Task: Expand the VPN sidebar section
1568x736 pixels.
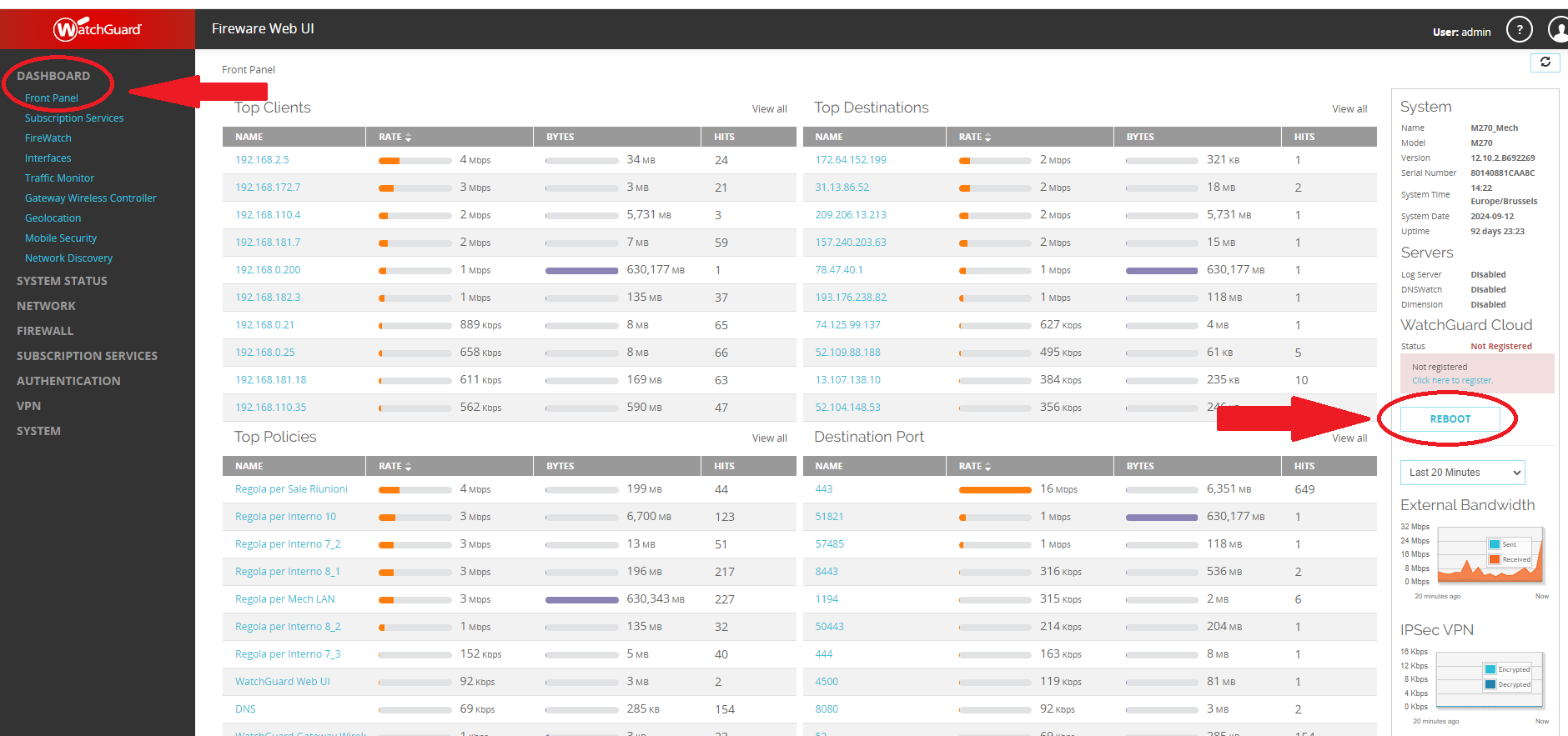Action: (x=28, y=406)
